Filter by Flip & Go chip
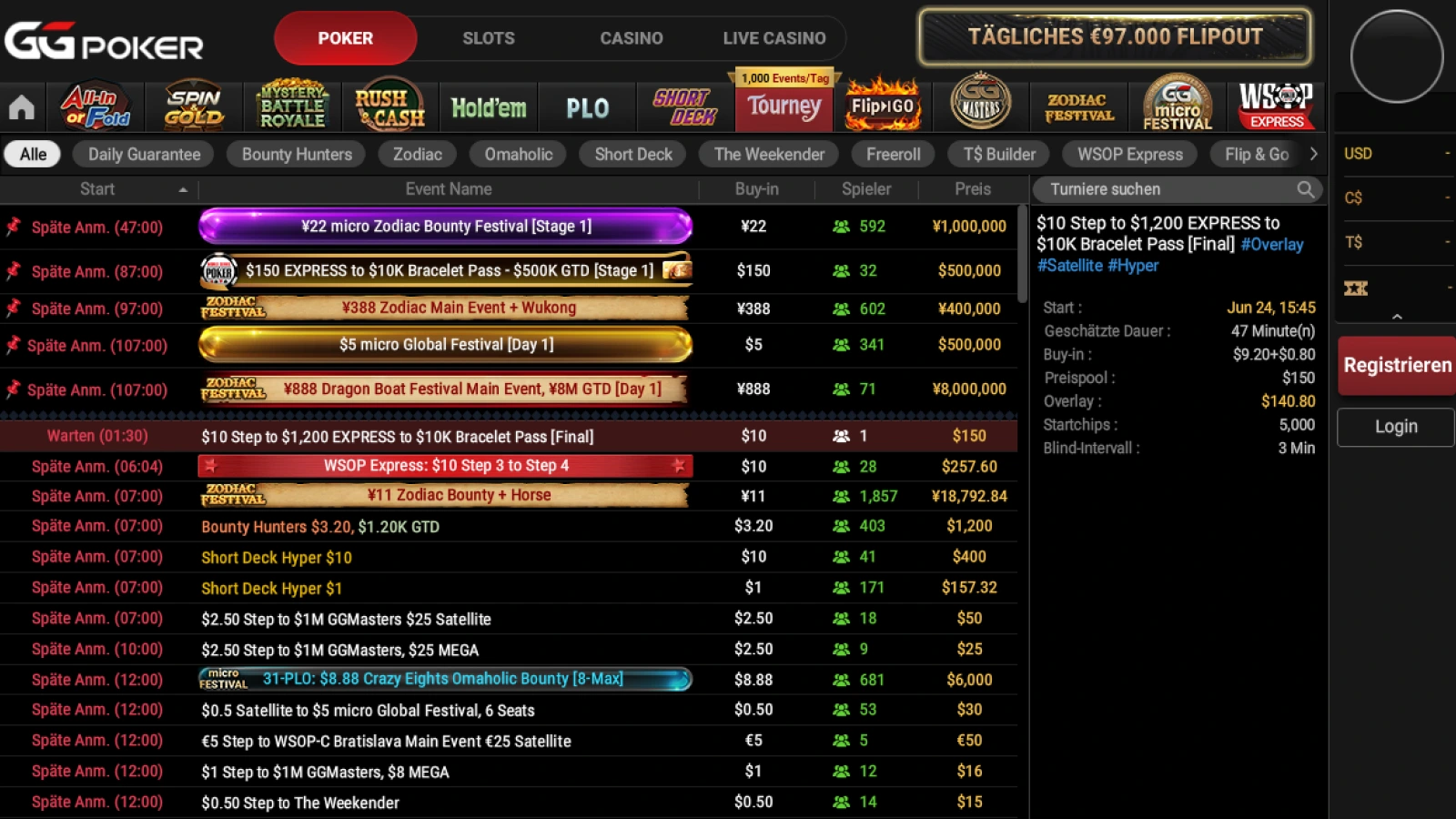1456x819 pixels. tap(1257, 154)
